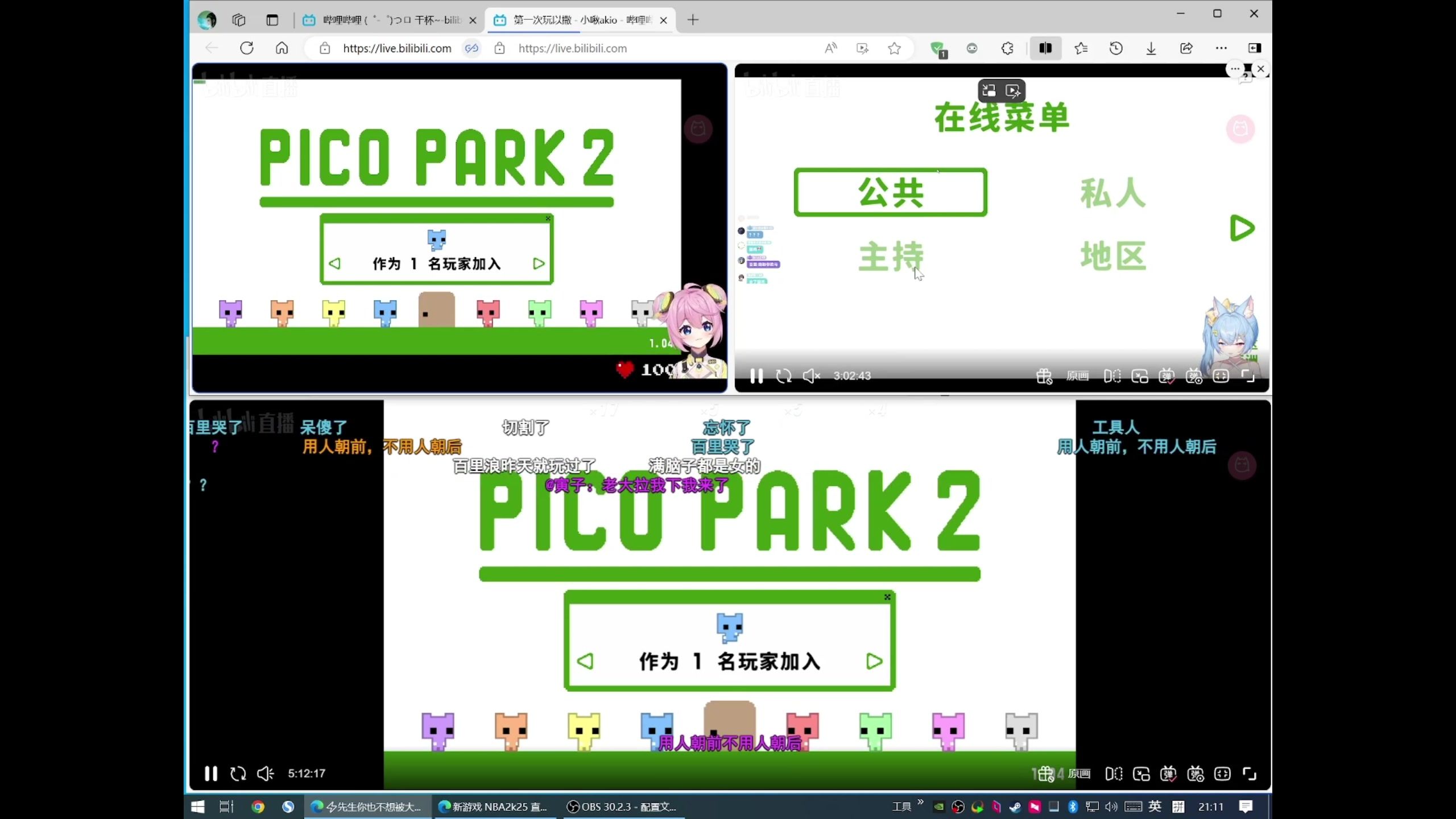Open the tab actions menu
Screen dimensions: 1456x819
(272, 20)
